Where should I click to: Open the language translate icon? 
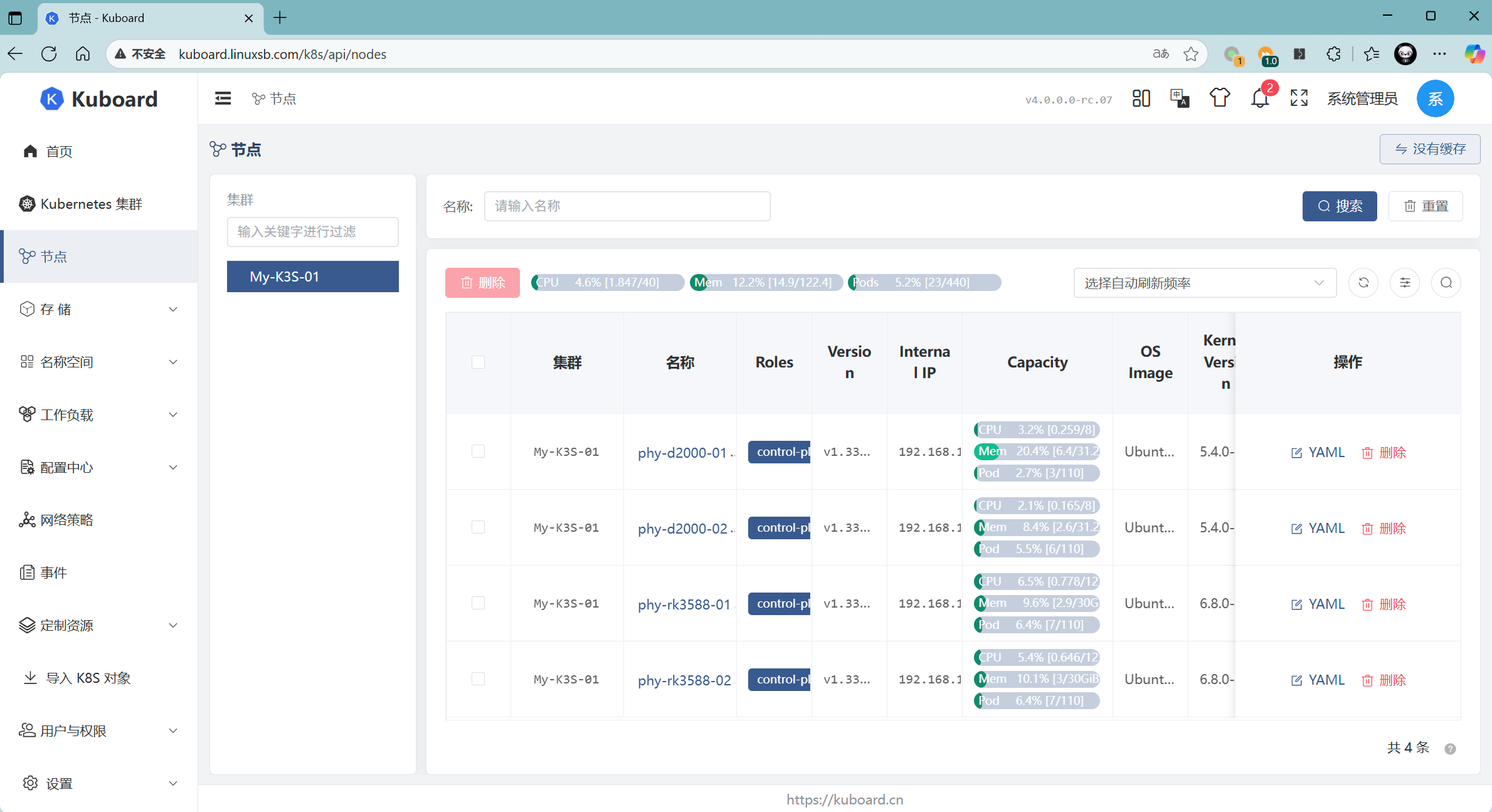(x=1180, y=98)
